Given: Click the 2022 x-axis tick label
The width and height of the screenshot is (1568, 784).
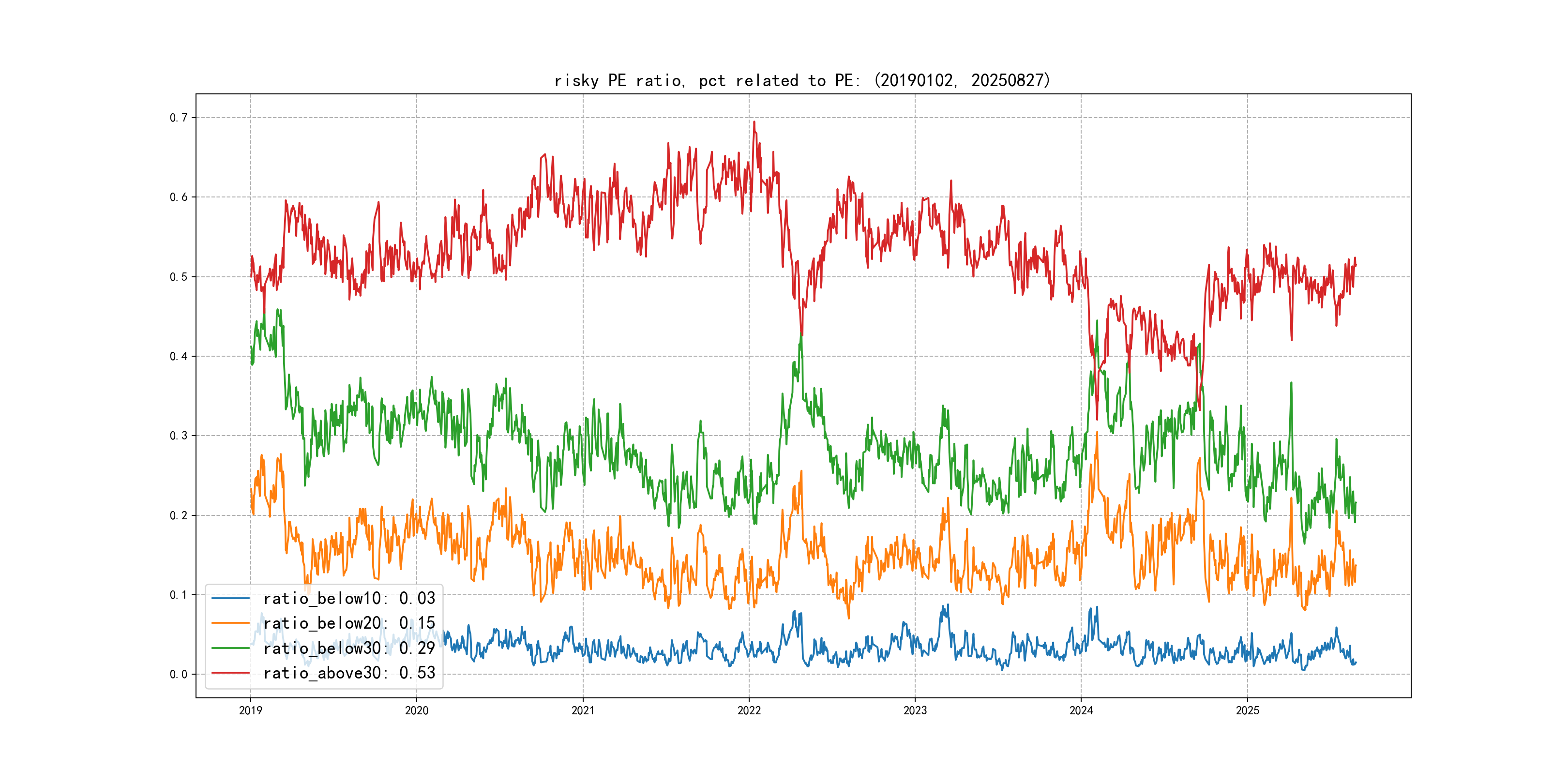Looking at the screenshot, I should coord(749,710).
